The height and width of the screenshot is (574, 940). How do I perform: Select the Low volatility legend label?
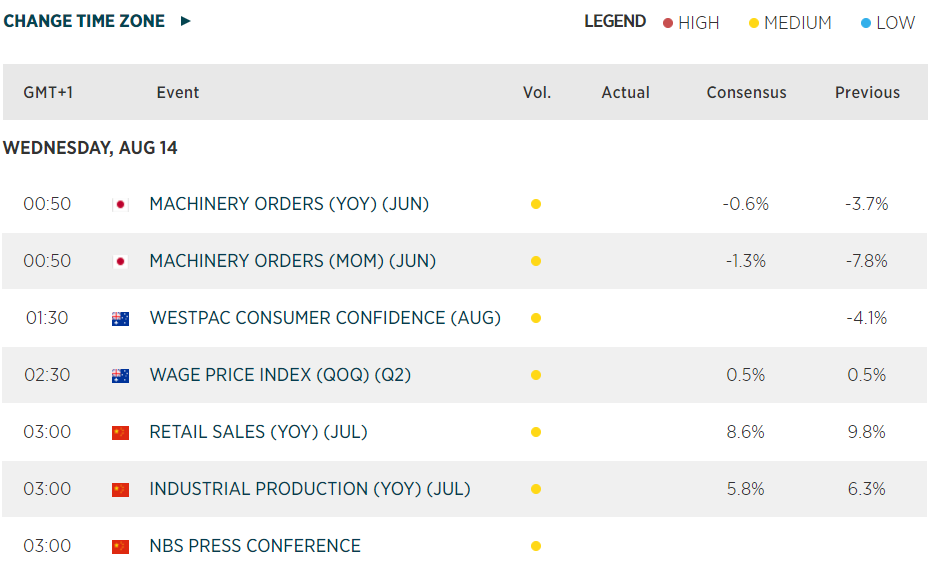tap(895, 23)
